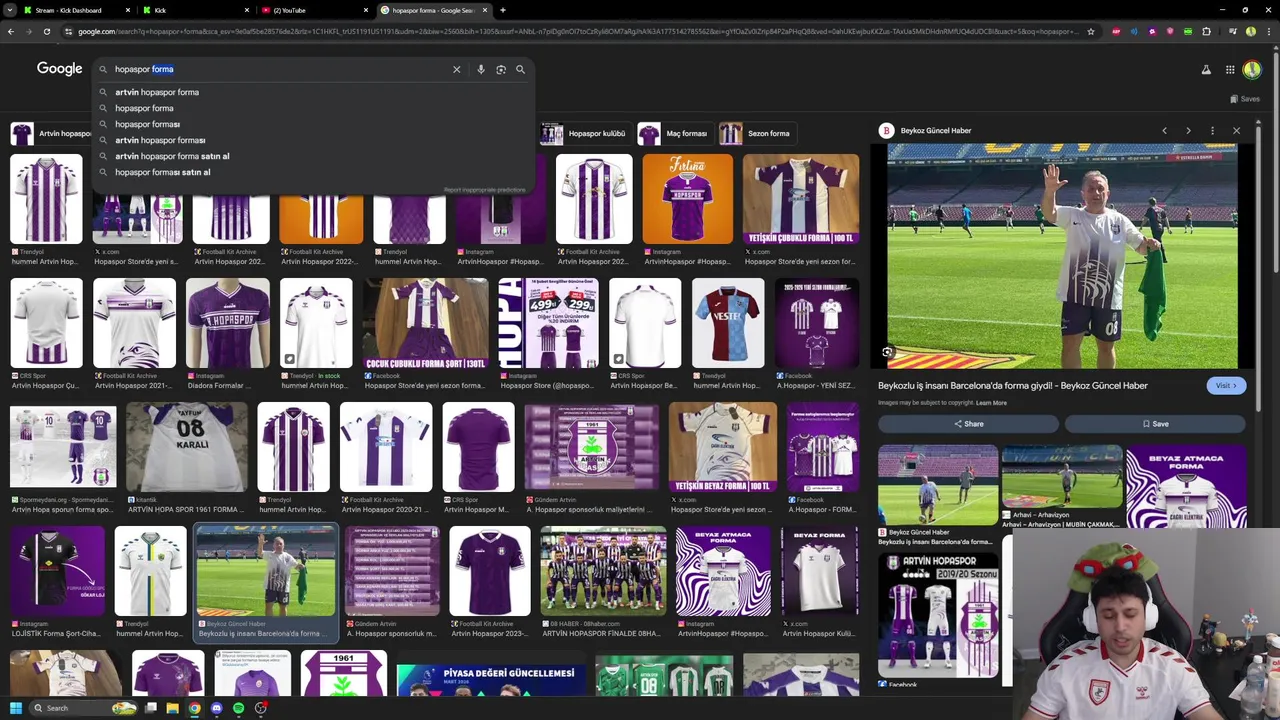Image resolution: width=1280 pixels, height=720 pixels.
Task: Click 'Learn More' about image copyright
Action: (991, 403)
